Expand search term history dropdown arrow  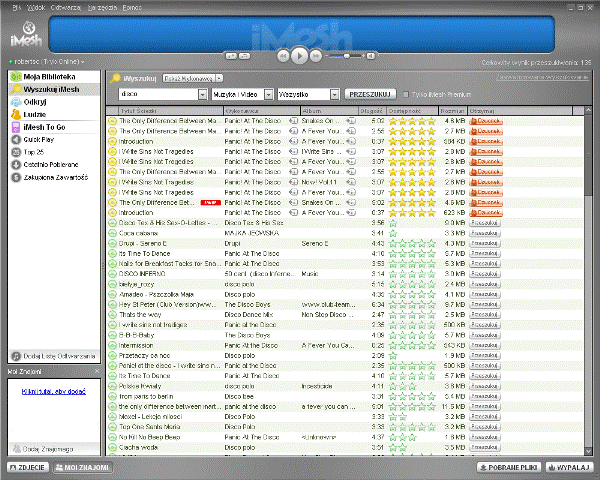point(202,94)
